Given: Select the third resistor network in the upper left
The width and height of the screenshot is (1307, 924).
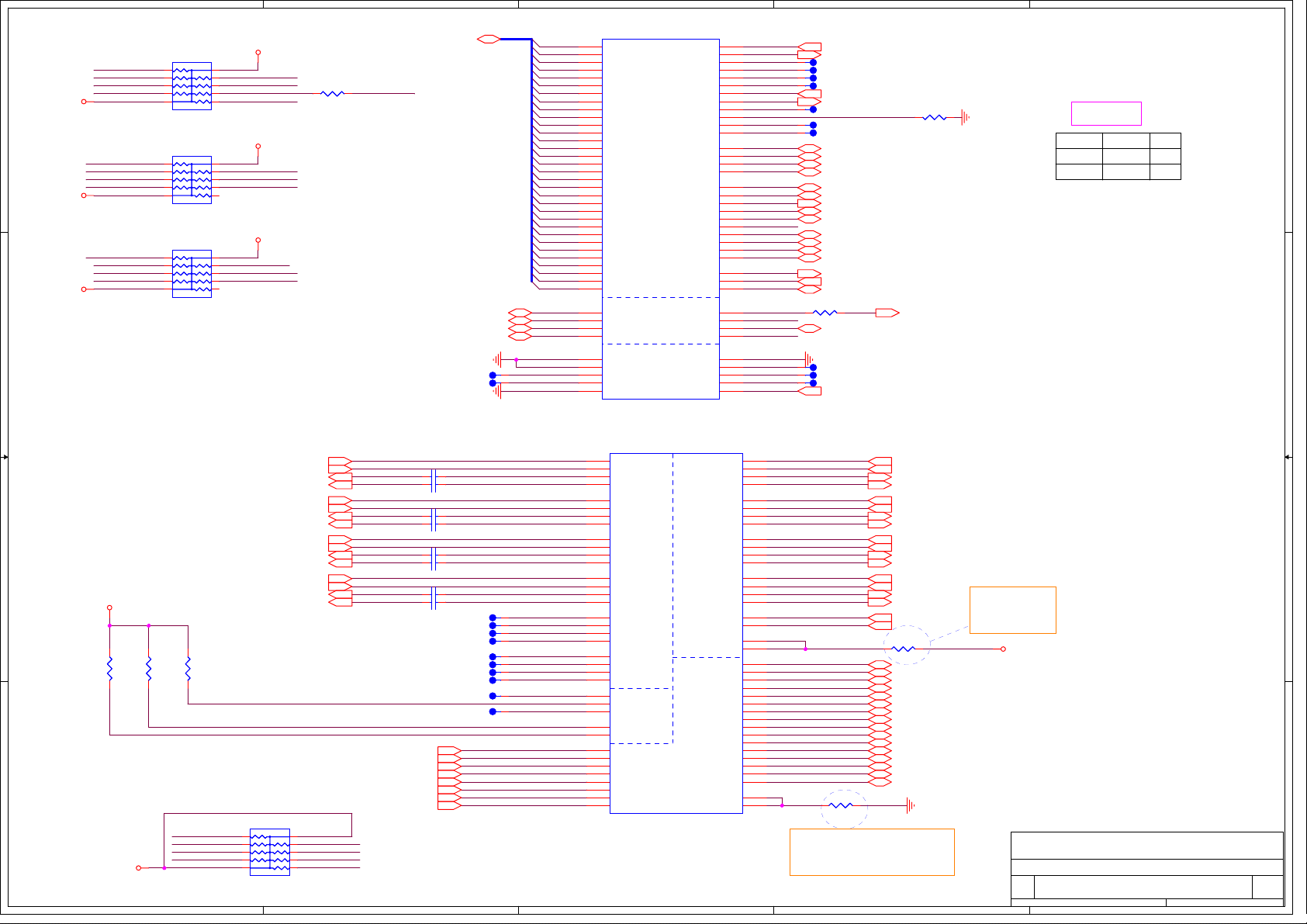Looking at the screenshot, I should pyautogui.click(x=192, y=274).
